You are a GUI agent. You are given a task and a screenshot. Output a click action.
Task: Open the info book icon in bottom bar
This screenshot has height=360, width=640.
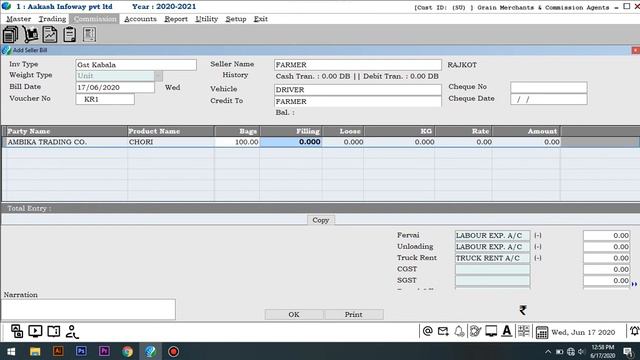point(53,331)
